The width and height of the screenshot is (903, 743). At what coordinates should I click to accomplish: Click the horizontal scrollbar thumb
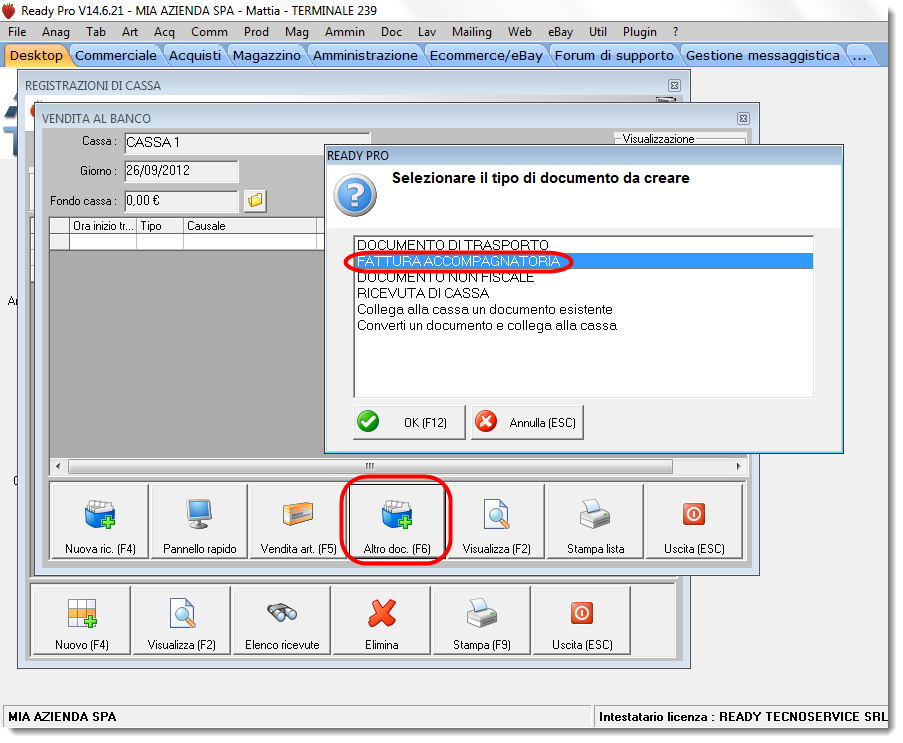tap(370, 466)
